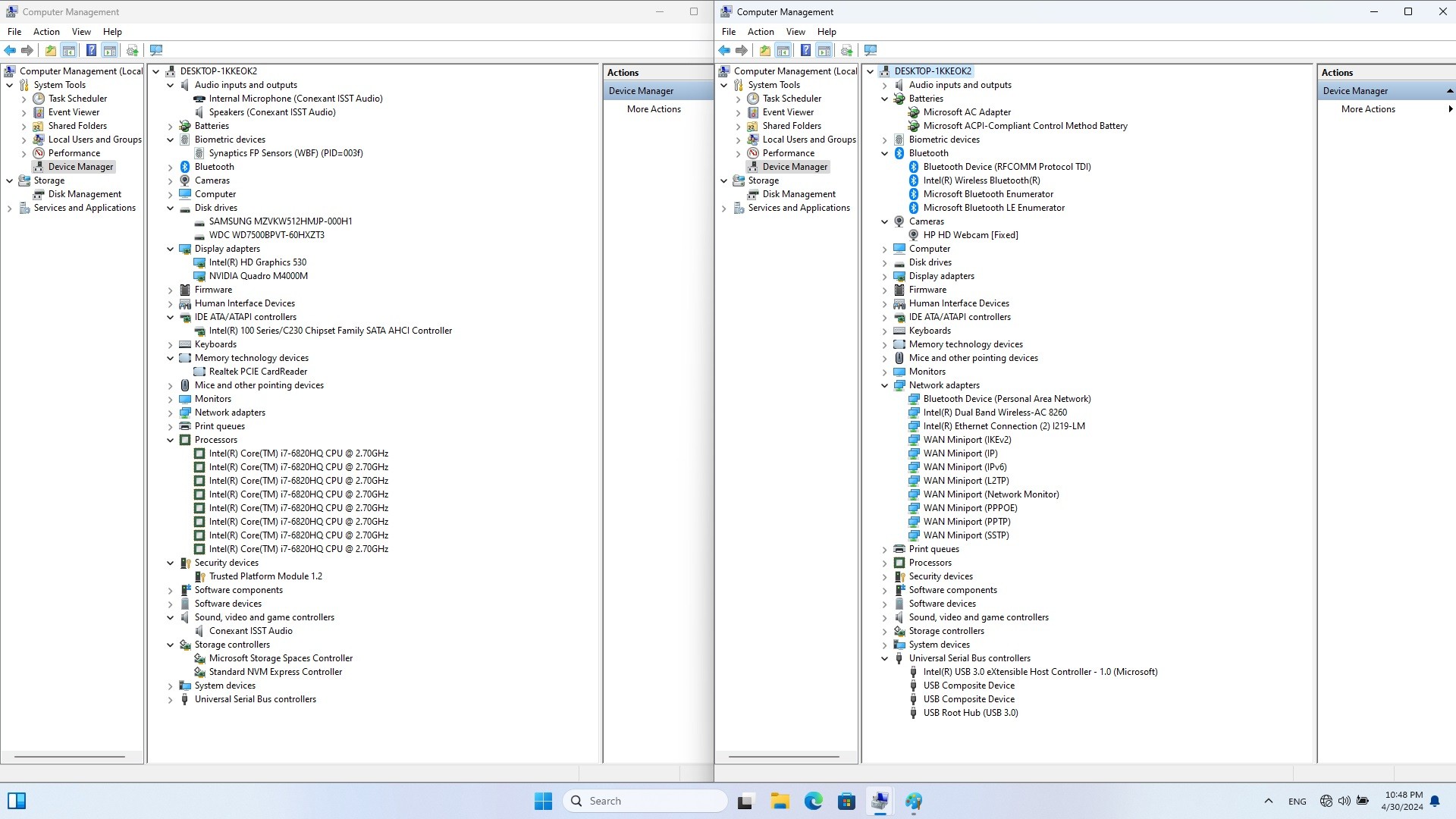The image size is (1456, 819).
Task: Select Intel(R) HD Graphics 530 device
Action: 257,262
